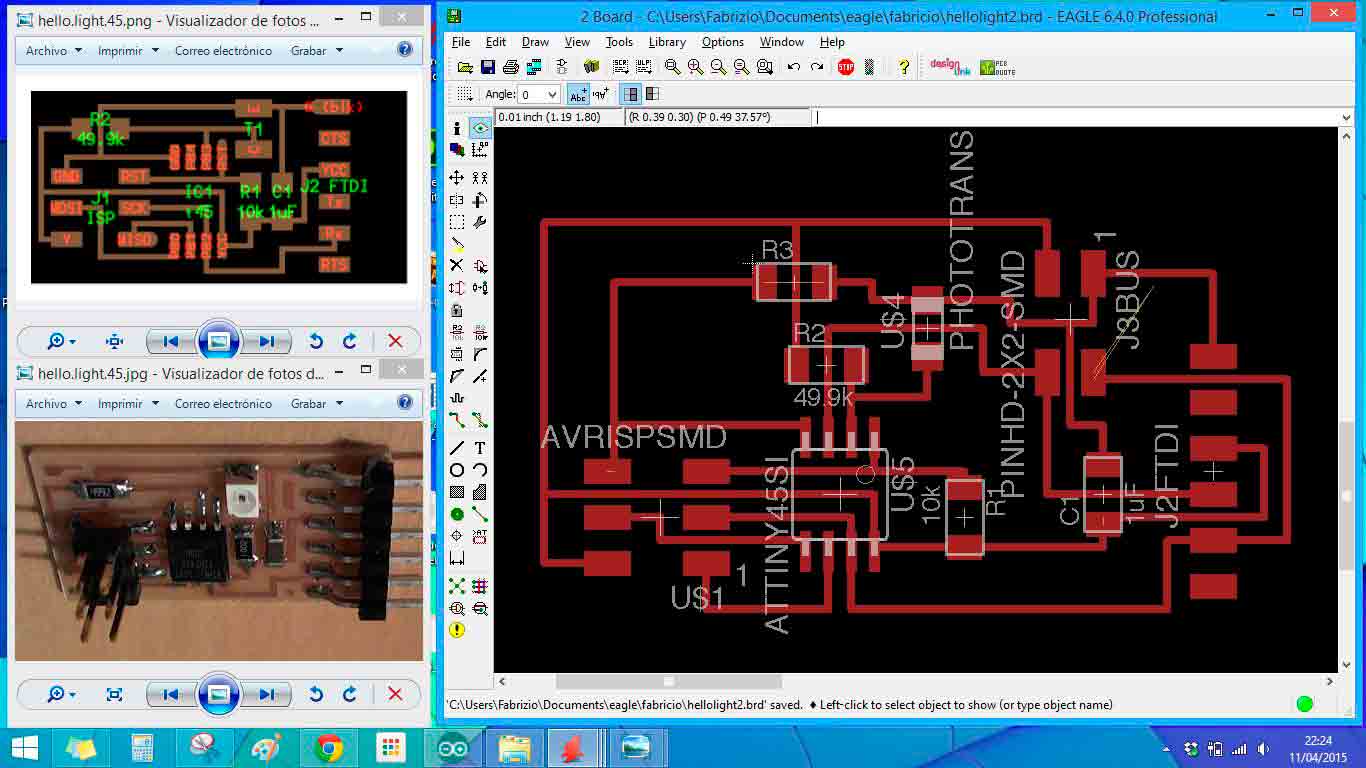The width and height of the screenshot is (1366, 768).
Task: Open the CAM processor icon
Action: tap(534, 67)
